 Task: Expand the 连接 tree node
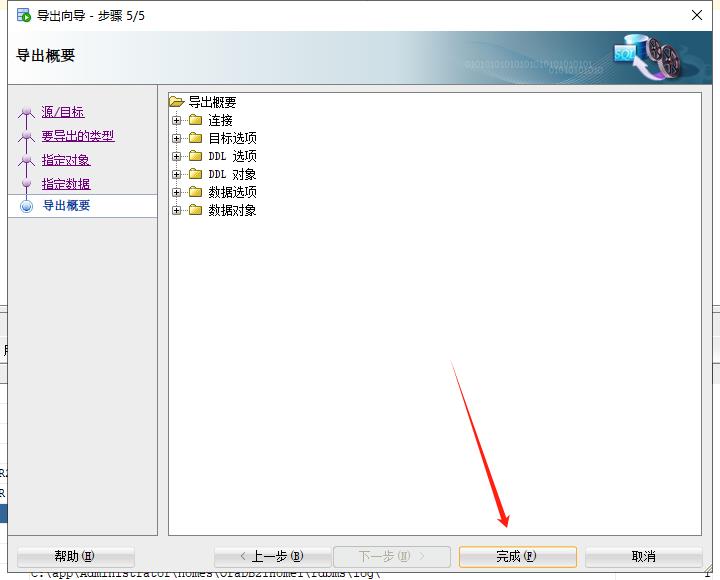pyautogui.click(x=177, y=120)
